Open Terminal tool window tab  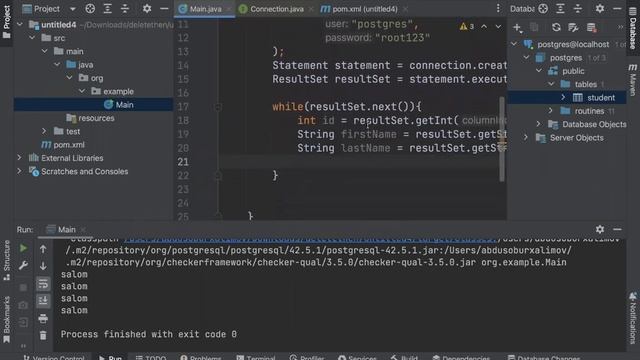pos(256,358)
